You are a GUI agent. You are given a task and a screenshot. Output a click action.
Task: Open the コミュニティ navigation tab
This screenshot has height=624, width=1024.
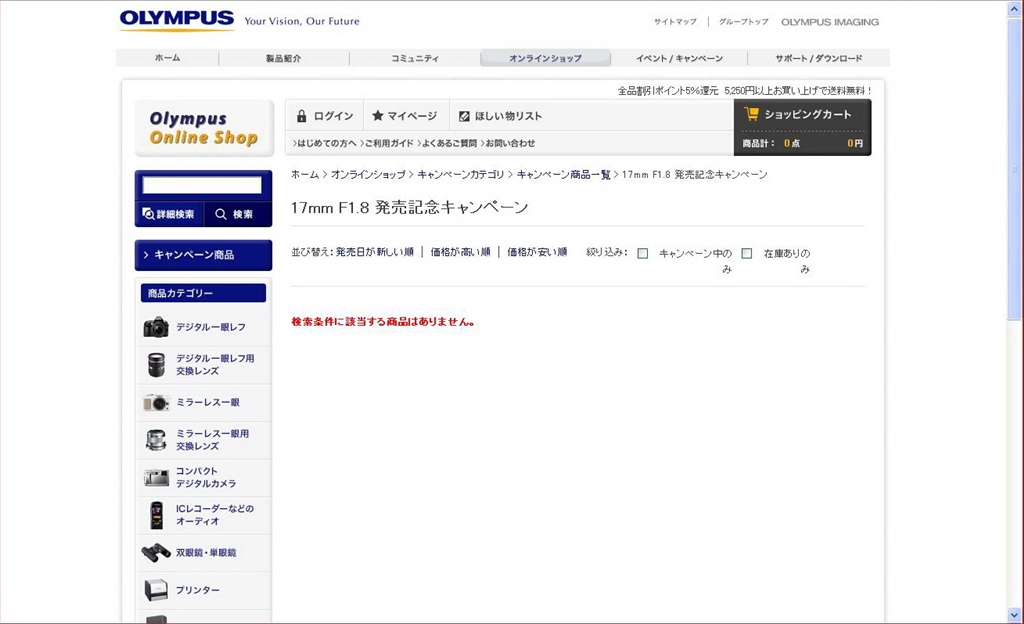tap(415, 58)
